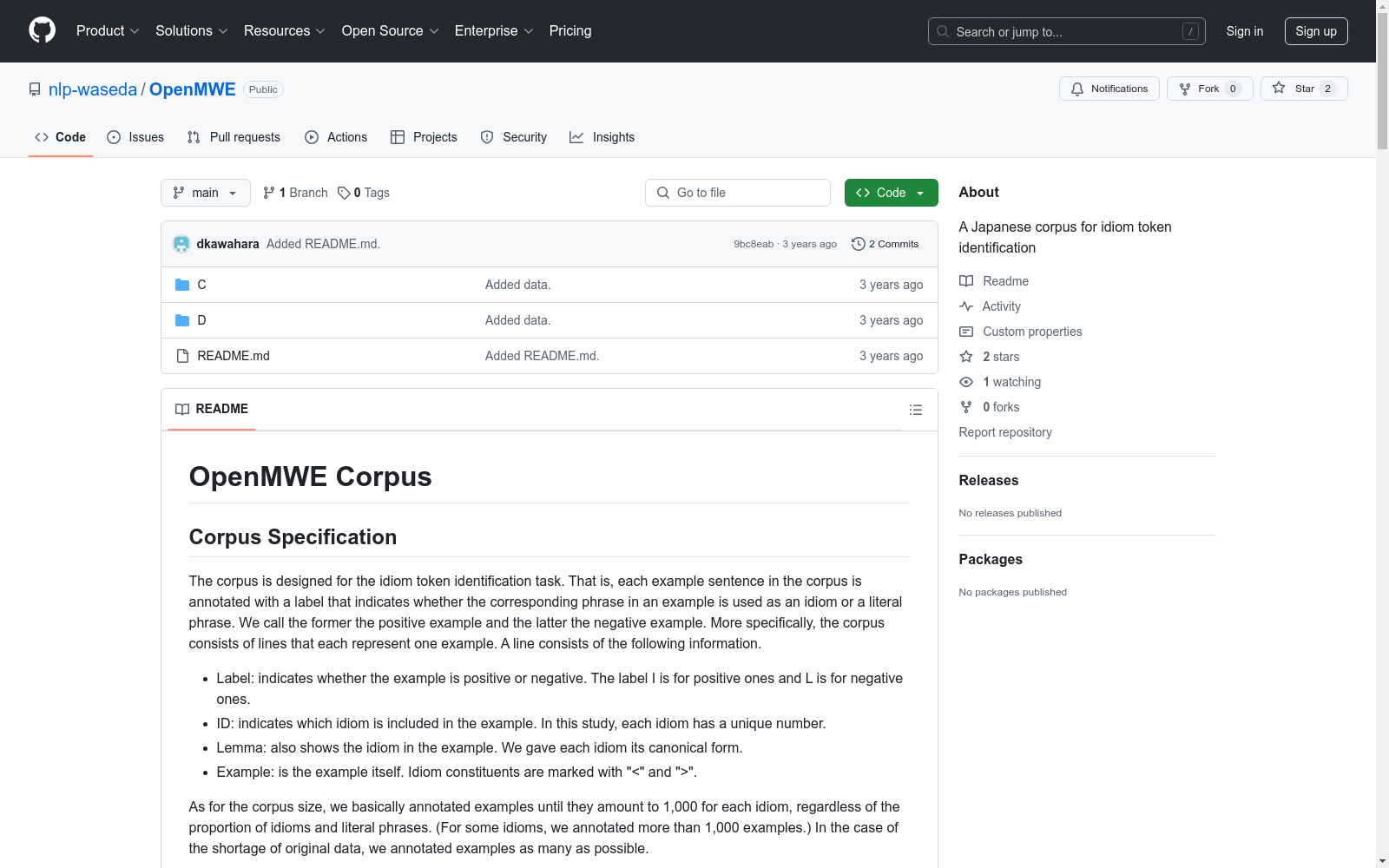Viewport: 1389px width, 868px height.
Task: View the 0 Tags link
Action: 364,193
